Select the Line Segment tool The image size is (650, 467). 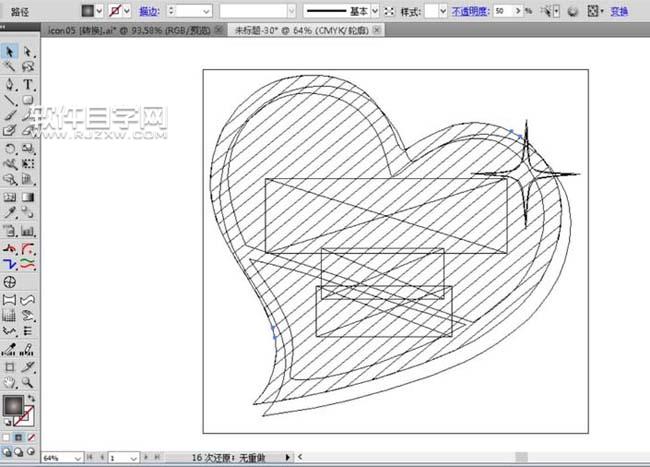(x=9, y=100)
